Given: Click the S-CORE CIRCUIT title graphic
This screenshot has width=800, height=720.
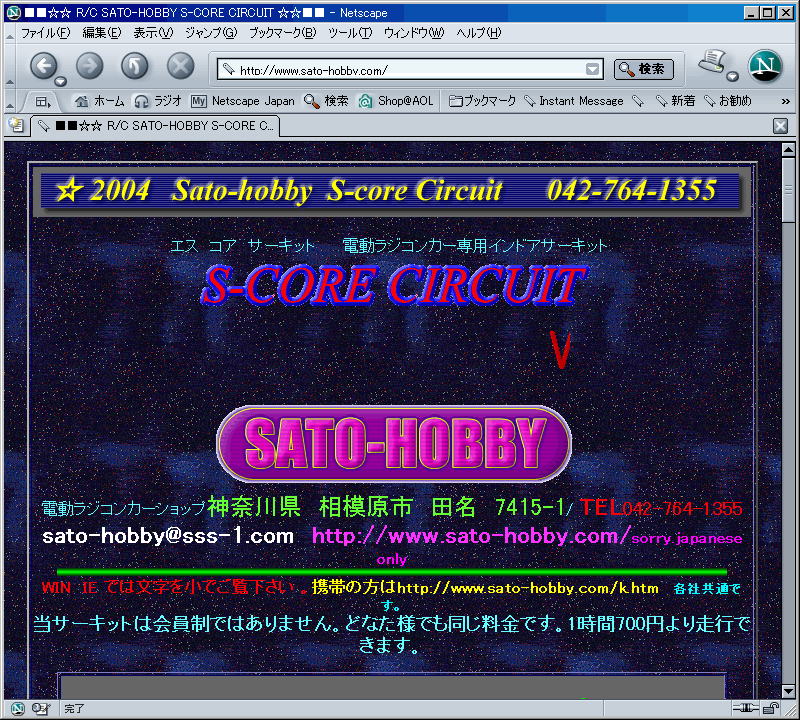Looking at the screenshot, I should tap(394, 285).
